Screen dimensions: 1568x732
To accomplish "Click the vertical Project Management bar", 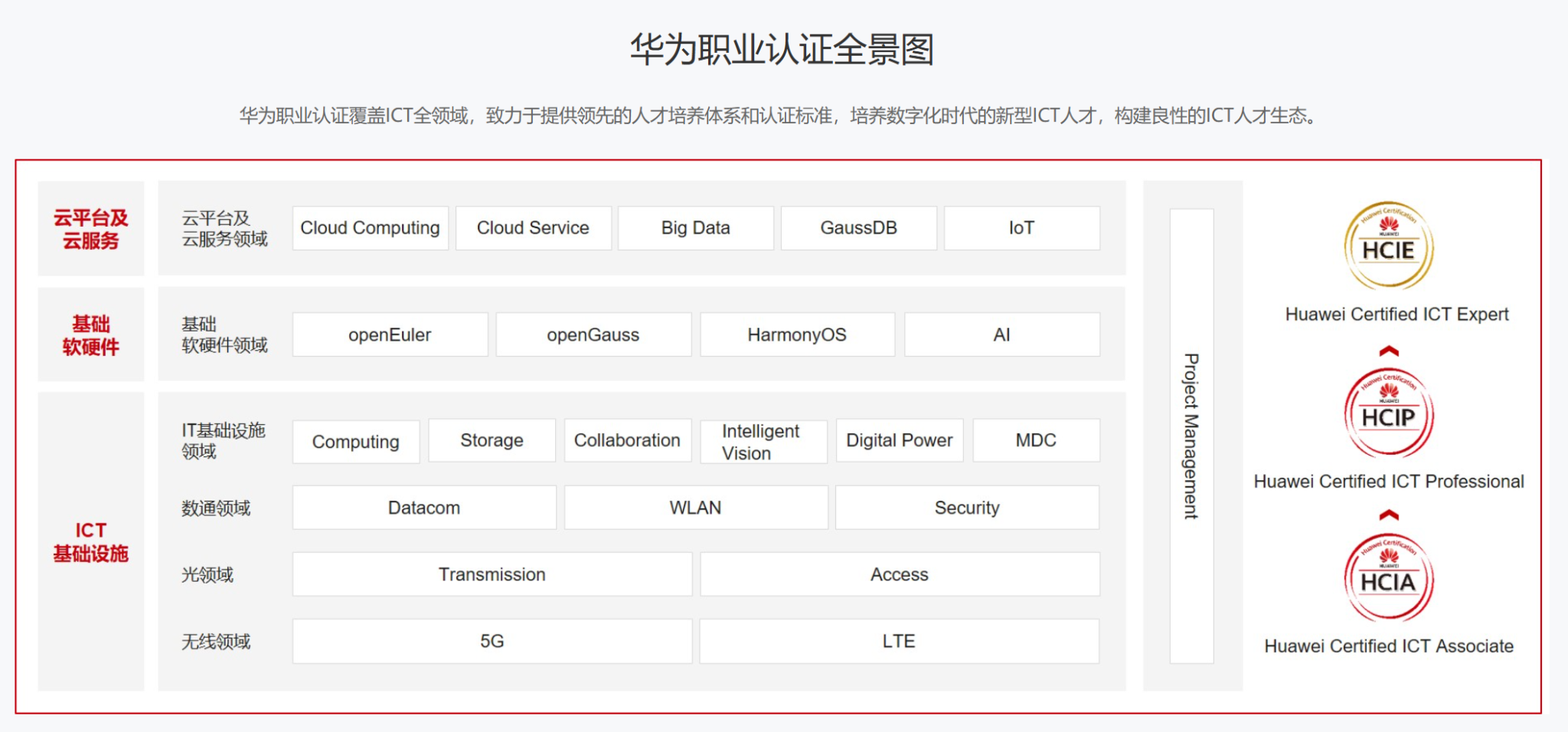I will [1191, 436].
